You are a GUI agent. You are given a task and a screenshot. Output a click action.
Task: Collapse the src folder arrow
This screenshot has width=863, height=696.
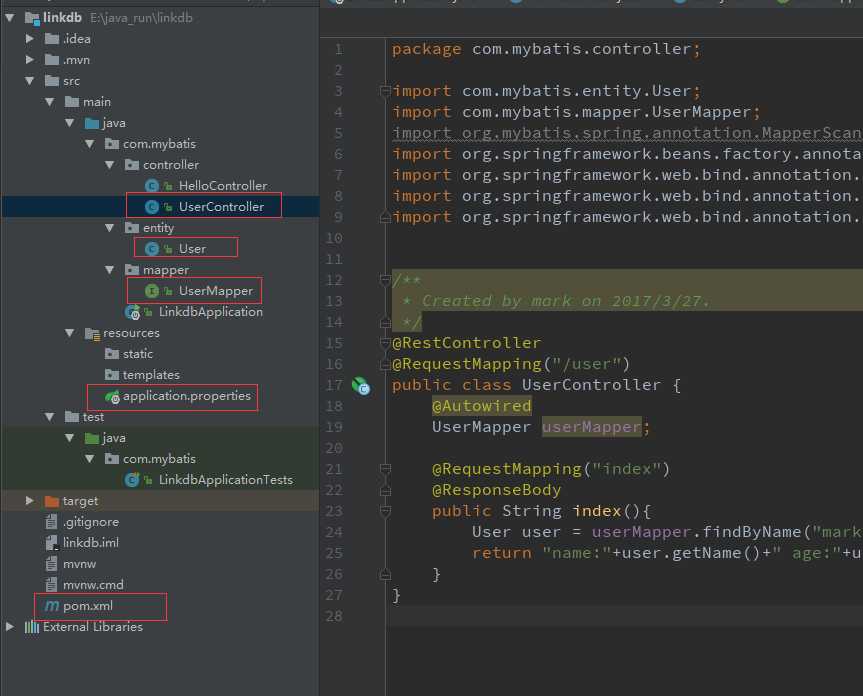tap(30, 81)
